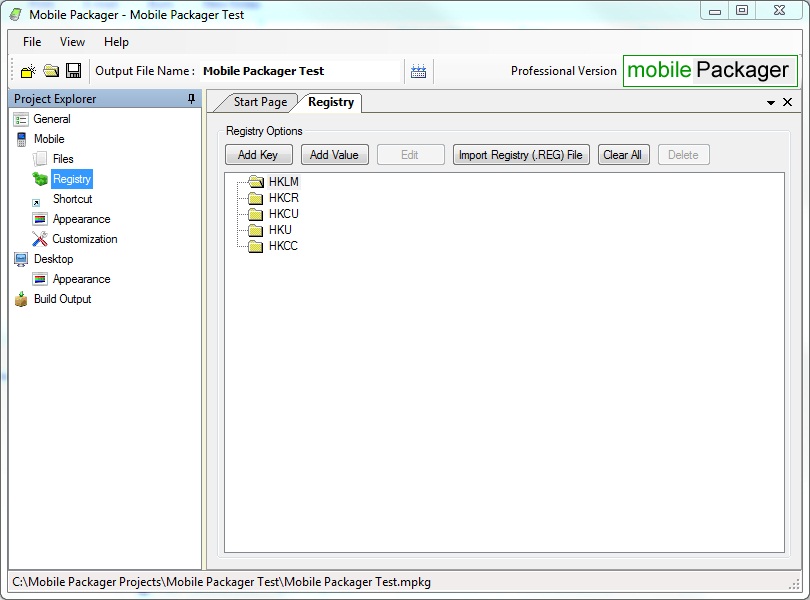Click the Shortcut arrow icon in tree
810x600 pixels.
point(36,203)
